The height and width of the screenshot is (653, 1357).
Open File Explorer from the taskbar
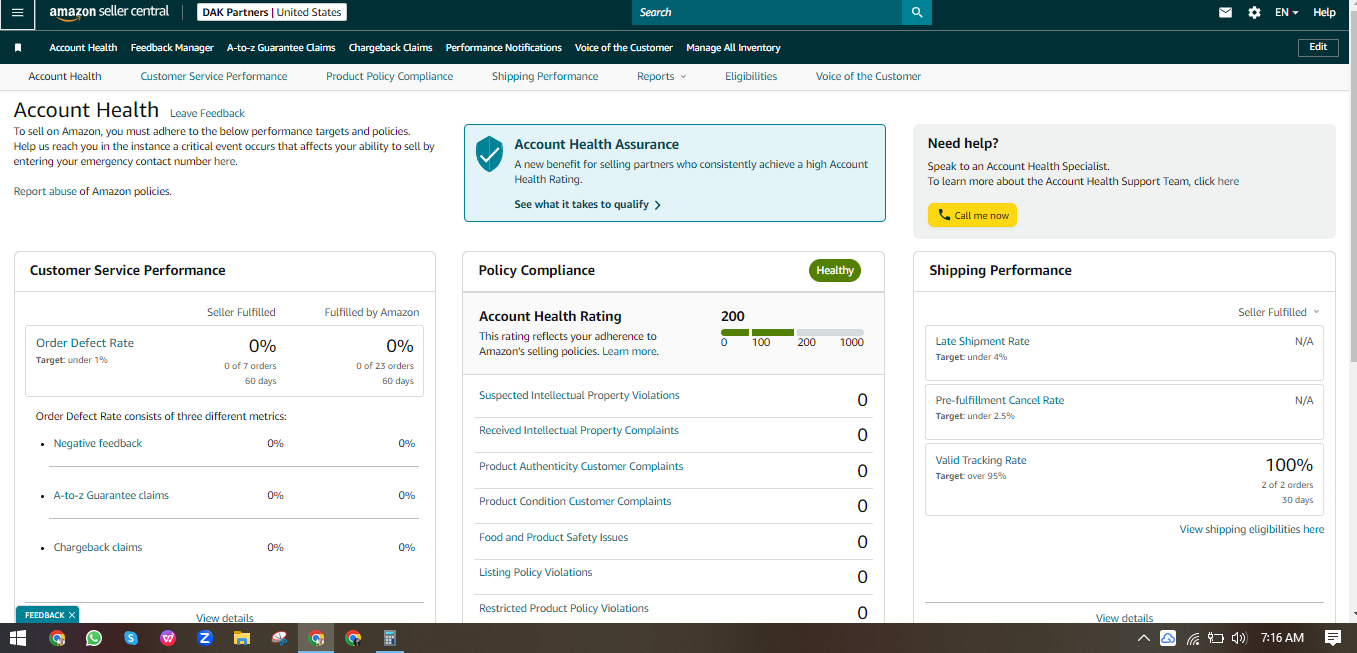tap(241, 638)
